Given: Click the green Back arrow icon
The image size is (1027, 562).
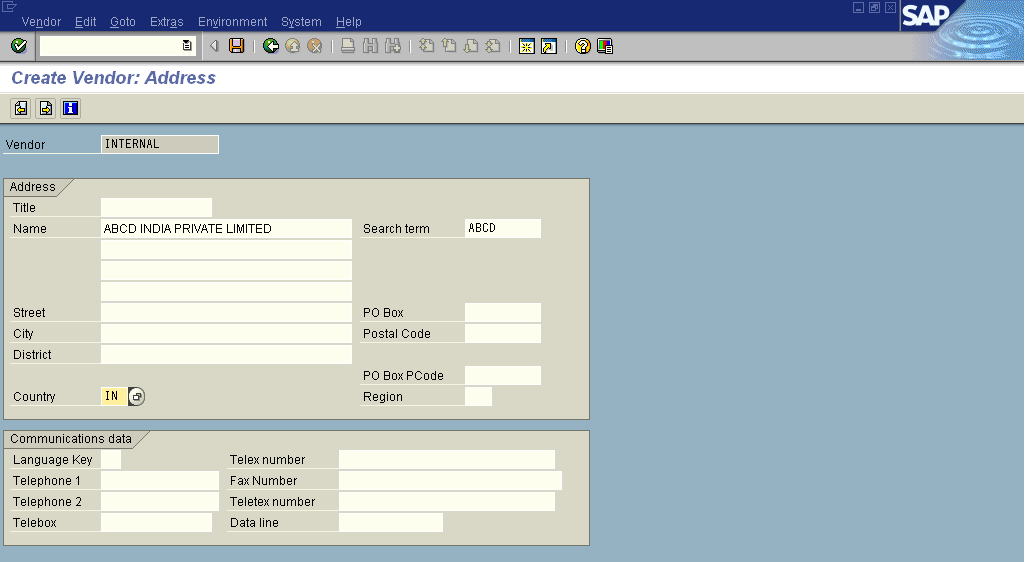Looking at the screenshot, I should tap(270, 46).
